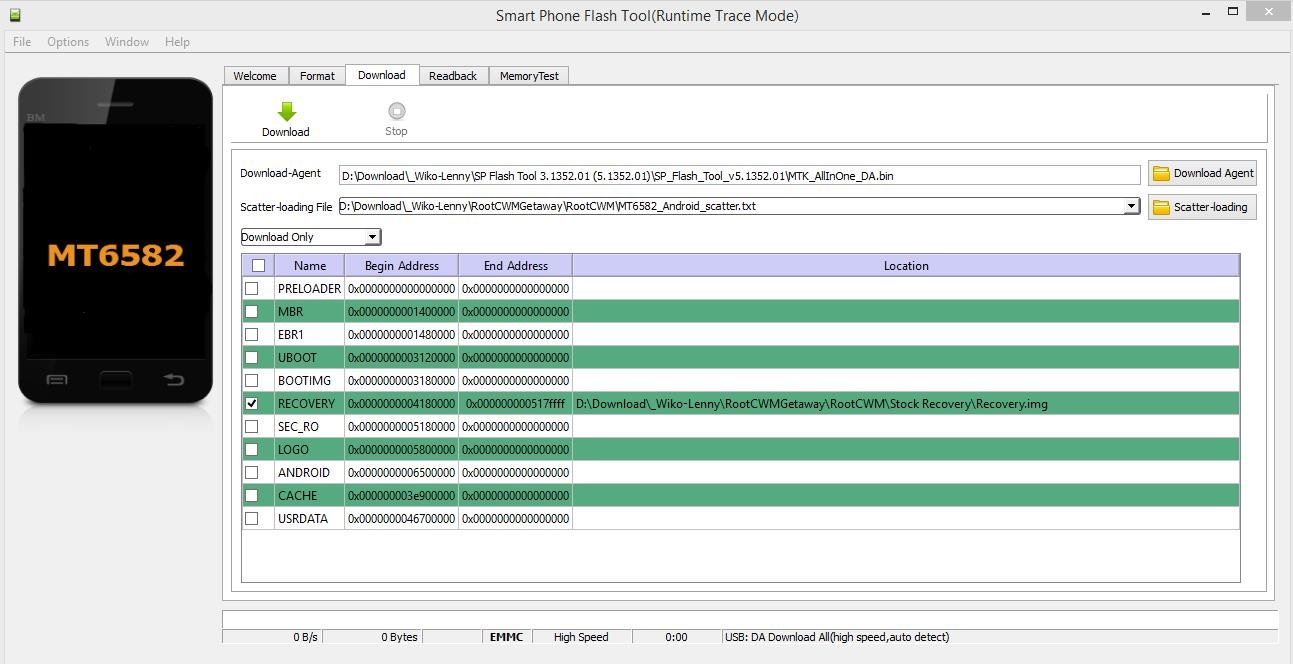
Task: Click the USB: DA Download All status text
Action: [x=837, y=637]
